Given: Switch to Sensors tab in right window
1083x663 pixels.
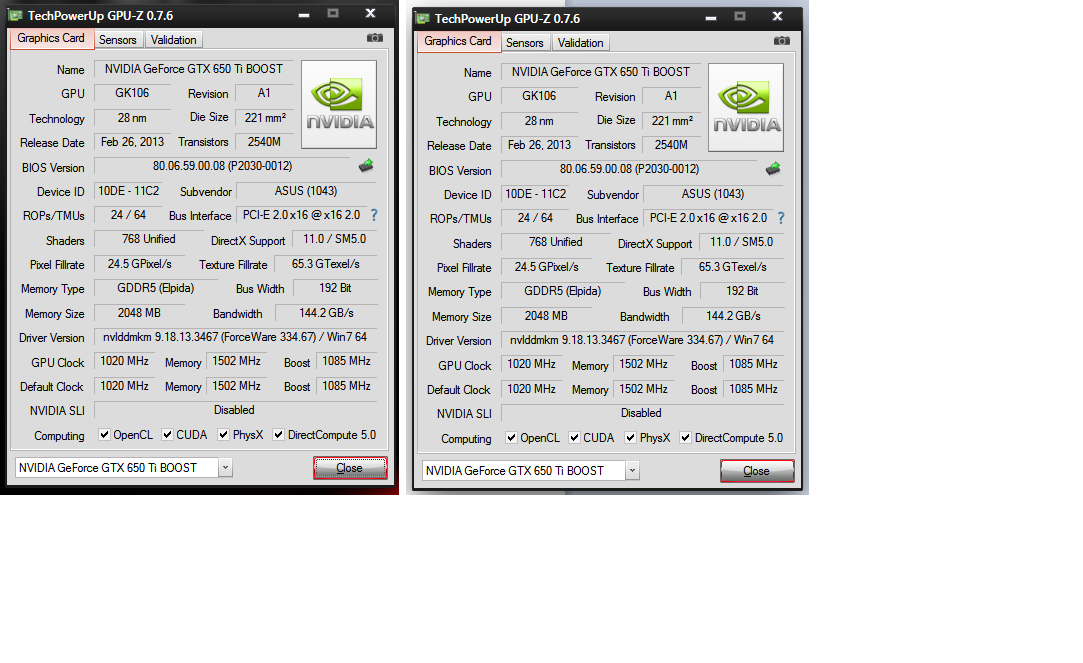Looking at the screenshot, I should tap(525, 43).
